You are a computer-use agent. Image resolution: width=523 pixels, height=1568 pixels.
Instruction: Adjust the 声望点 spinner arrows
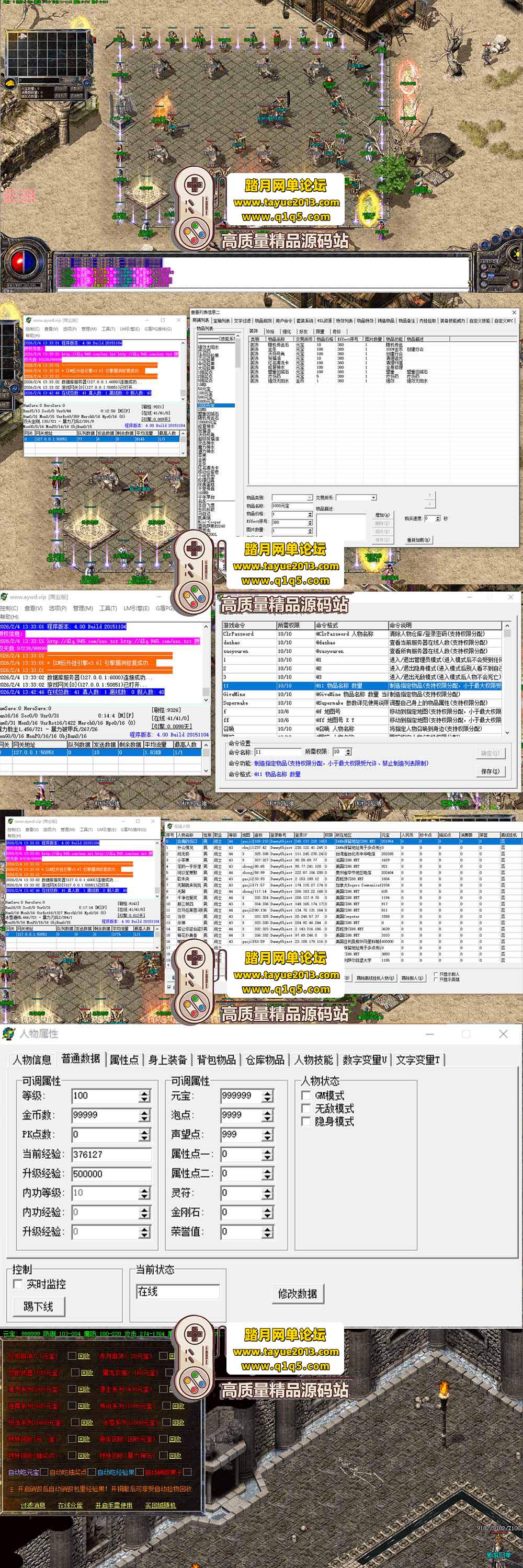(x=268, y=1135)
